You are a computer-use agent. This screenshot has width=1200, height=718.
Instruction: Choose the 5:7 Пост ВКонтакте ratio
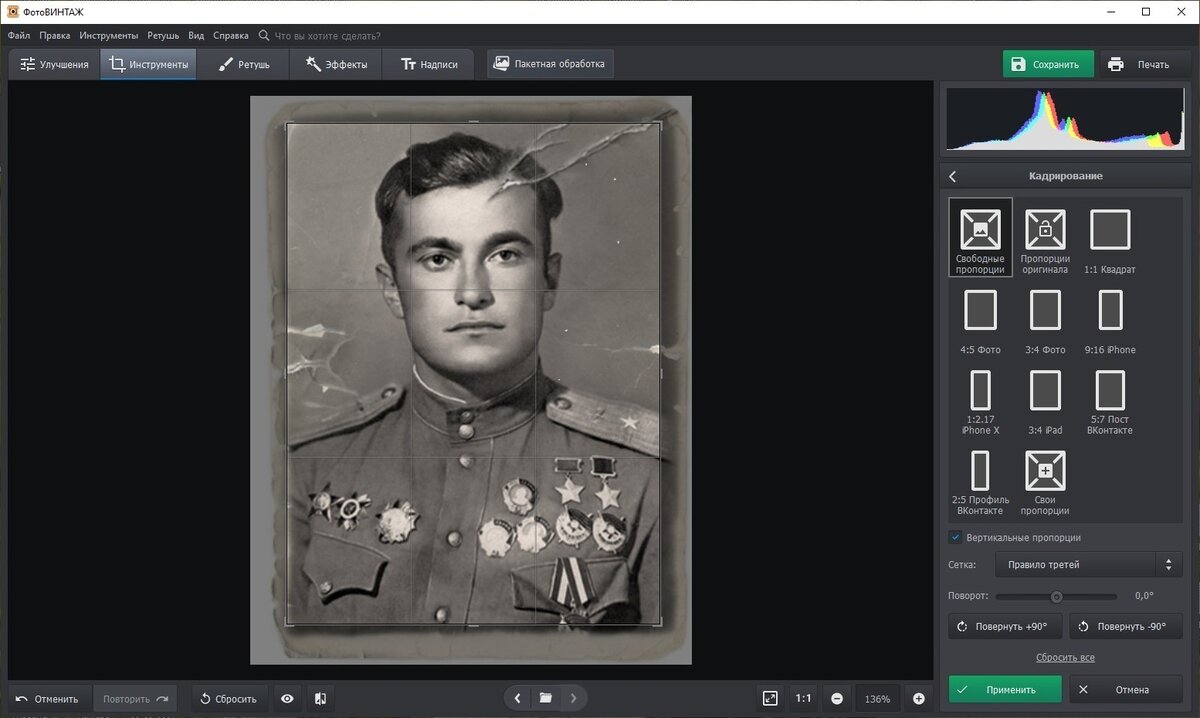tap(1110, 402)
